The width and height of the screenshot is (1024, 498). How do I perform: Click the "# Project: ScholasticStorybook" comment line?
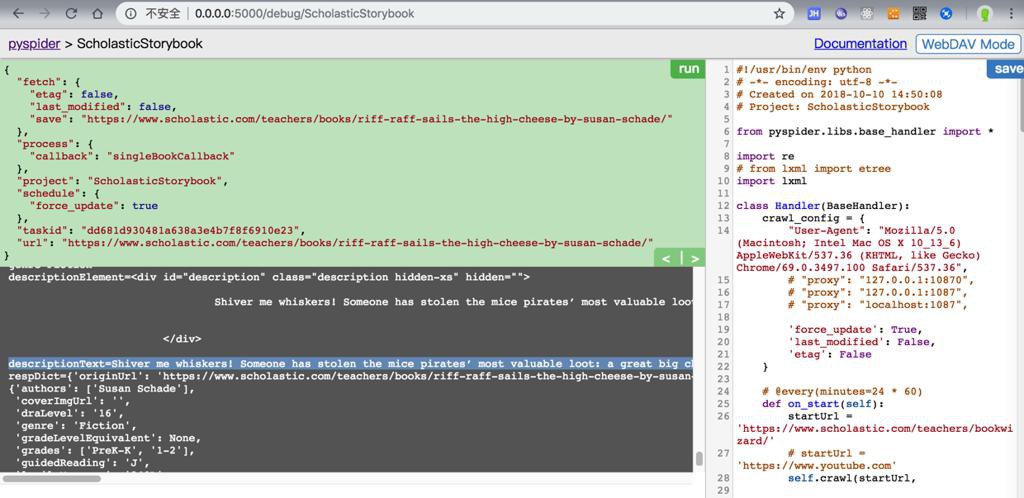(x=833, y=106)
